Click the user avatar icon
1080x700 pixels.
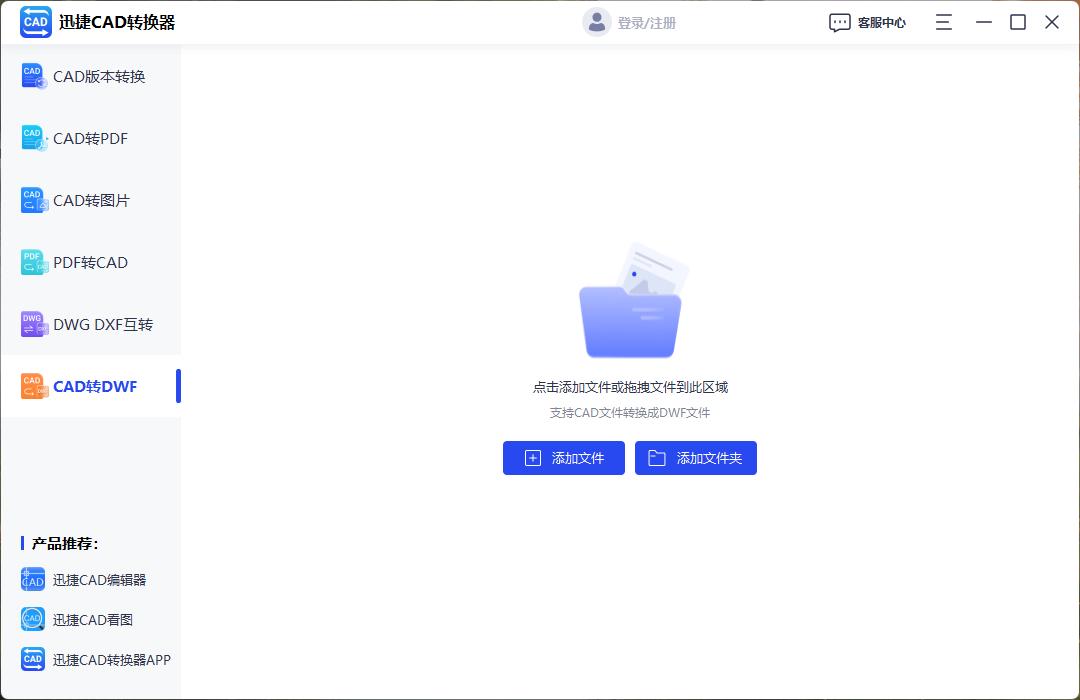[x=596, y=21]
